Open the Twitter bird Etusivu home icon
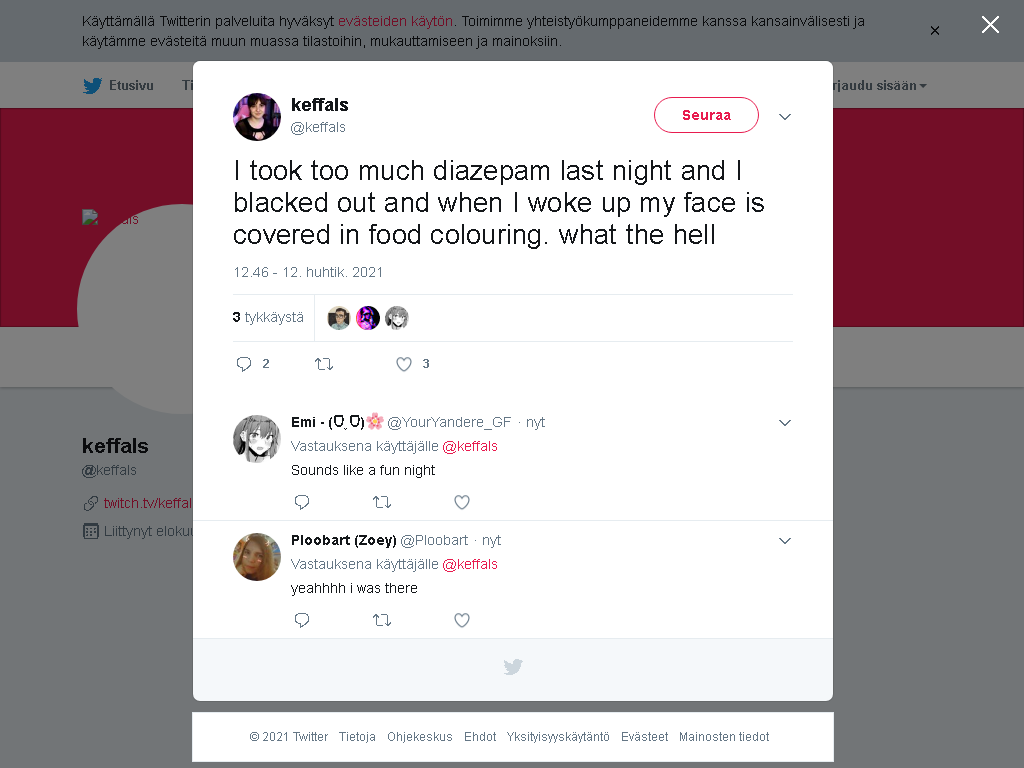This screenshot has height=768, width=1024. (x=92, y=86)
